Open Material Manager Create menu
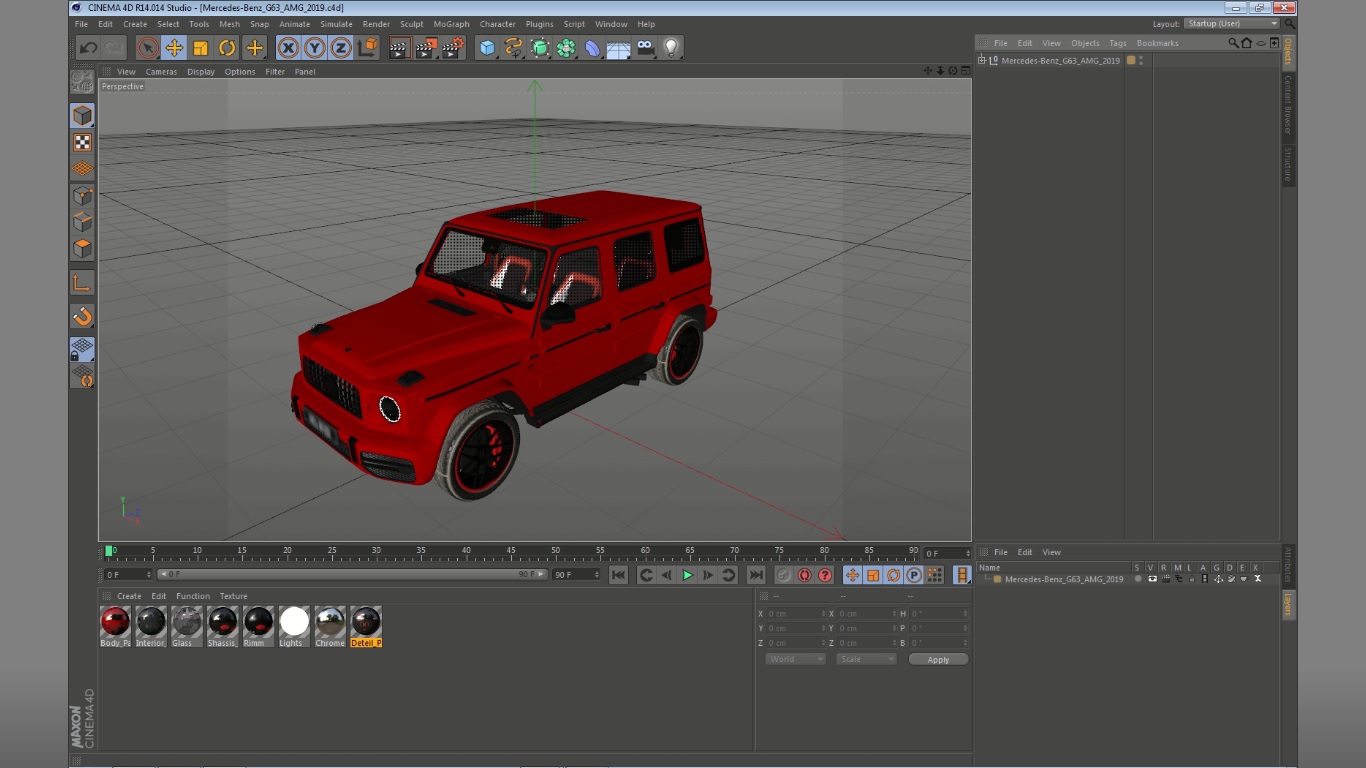This screenshot has height=768, width=1366. coord(129,596)
